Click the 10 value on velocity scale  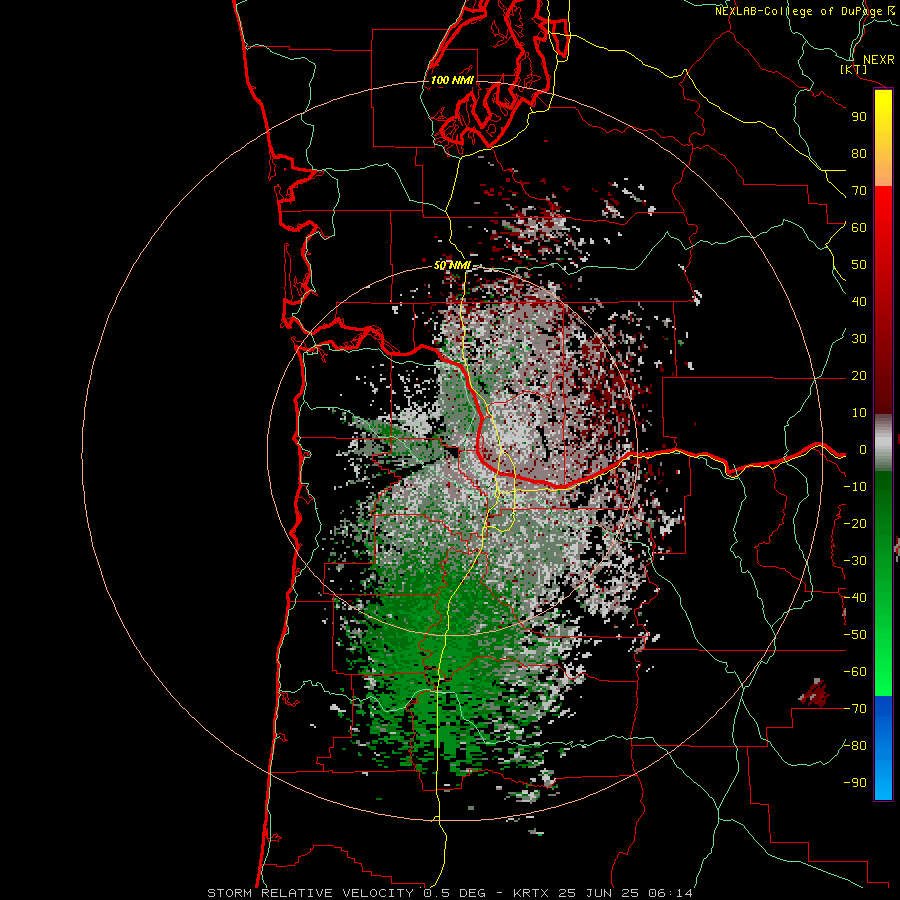click(859, 413)
